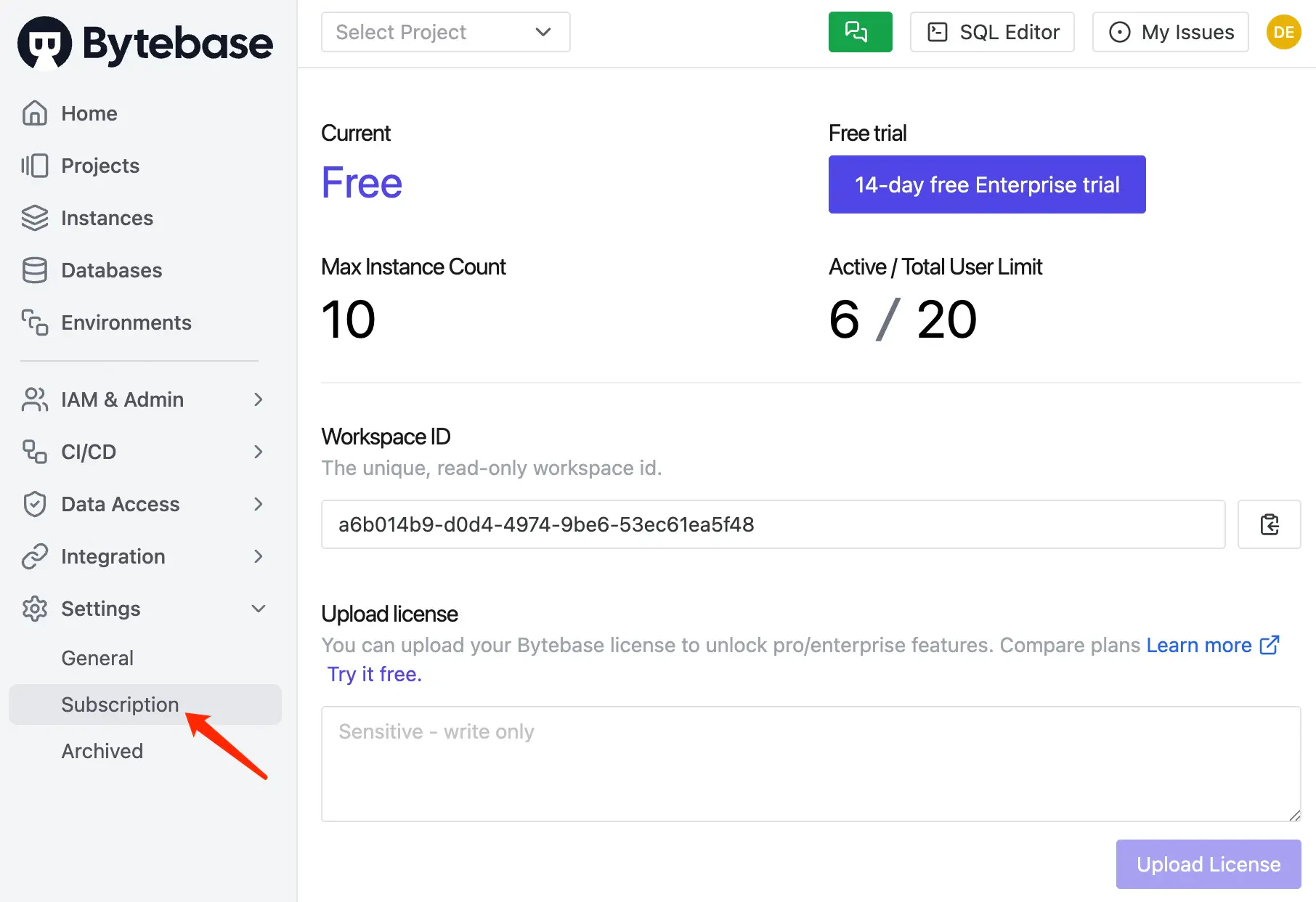Expand the Integration chevron
1316x902 pixels.
coord(259,556)
